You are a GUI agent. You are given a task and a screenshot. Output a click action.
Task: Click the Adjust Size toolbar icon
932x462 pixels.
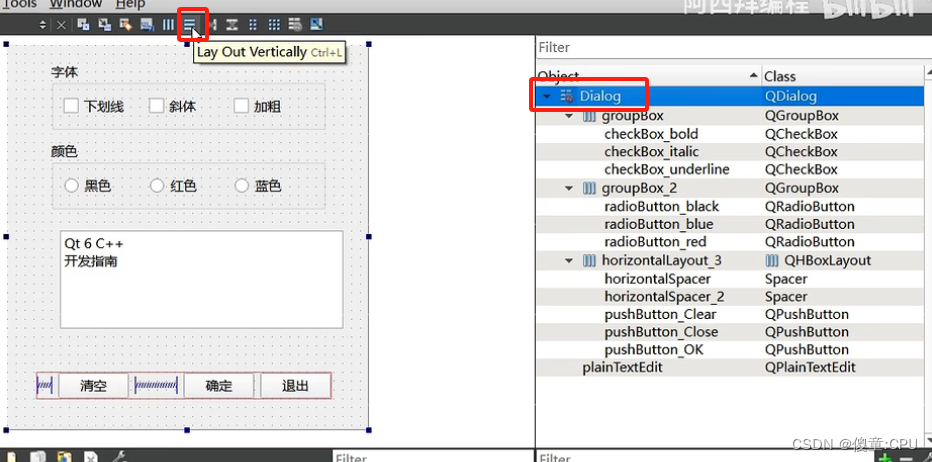316,24
